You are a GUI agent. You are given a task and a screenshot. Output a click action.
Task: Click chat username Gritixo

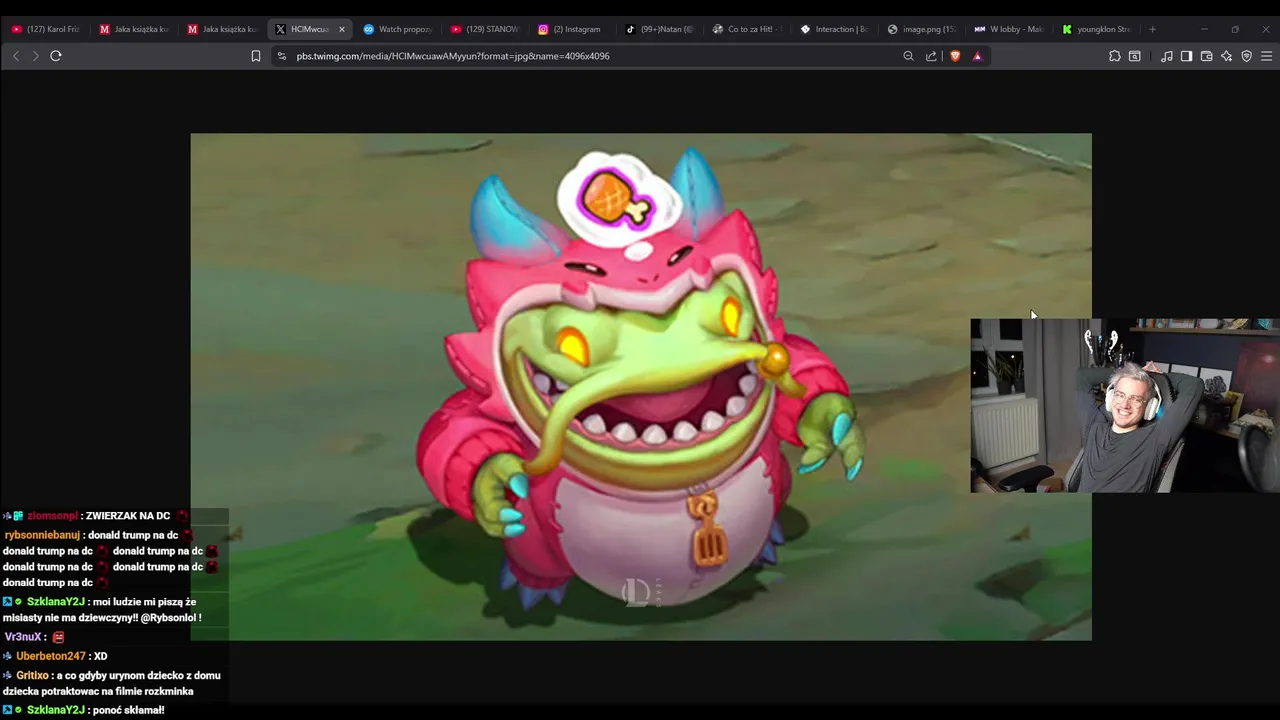click(x=32, y=676)
